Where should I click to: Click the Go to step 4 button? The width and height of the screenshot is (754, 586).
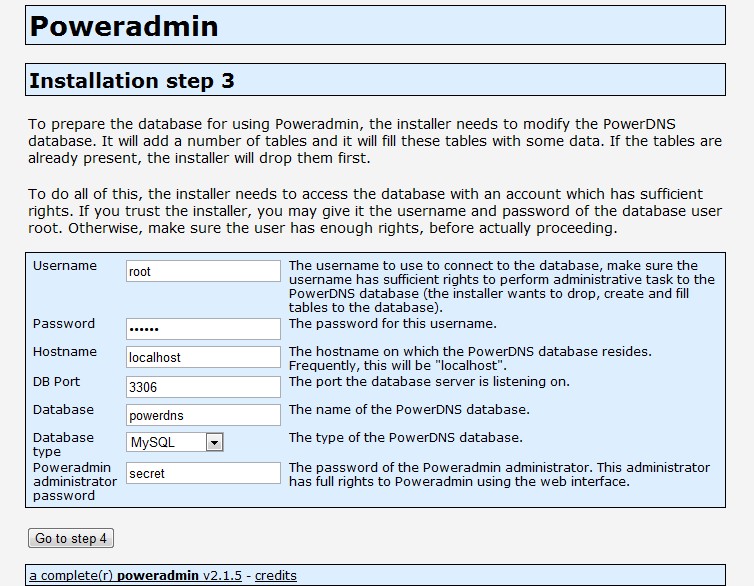click(x=71, y=538)
